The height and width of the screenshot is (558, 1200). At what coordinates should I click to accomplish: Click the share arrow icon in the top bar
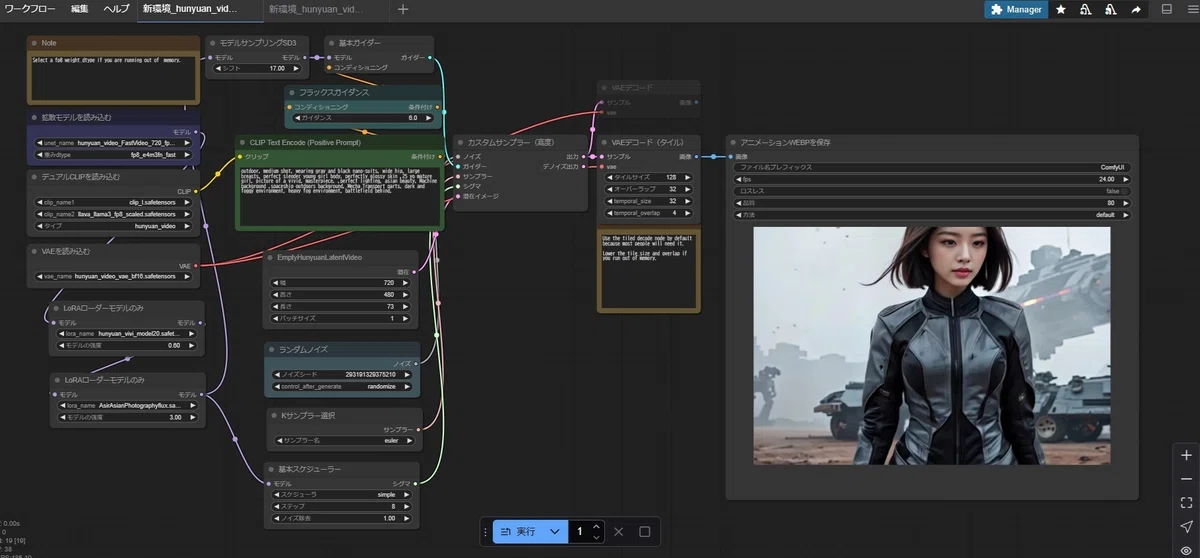(1136, 9)
